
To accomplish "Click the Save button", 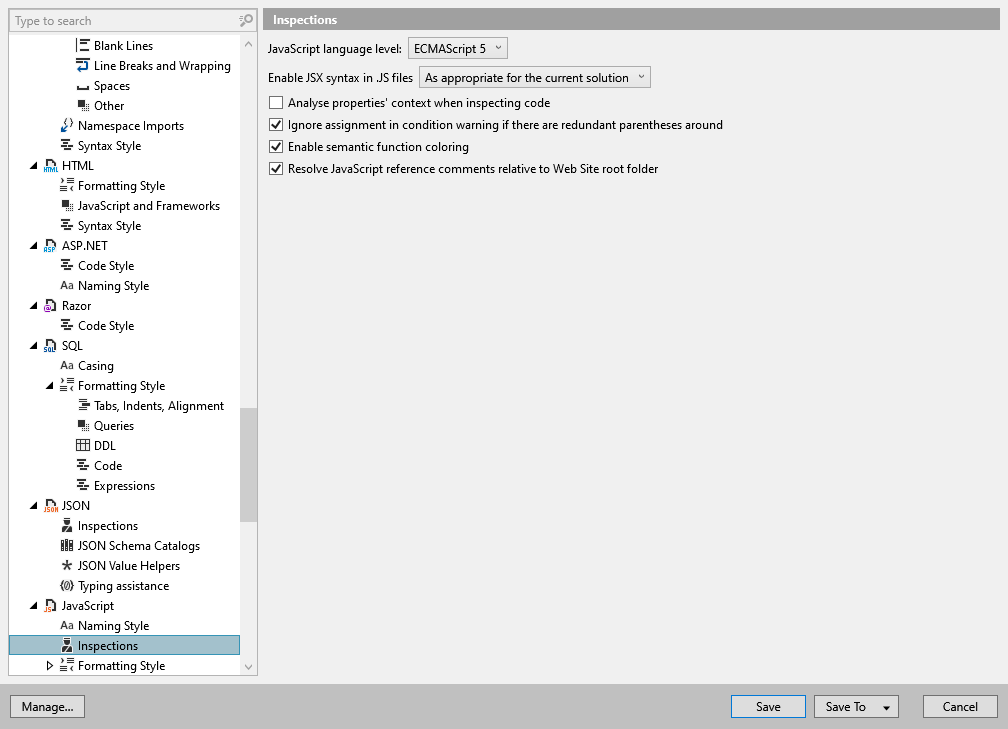I will (x=768, y=706).
